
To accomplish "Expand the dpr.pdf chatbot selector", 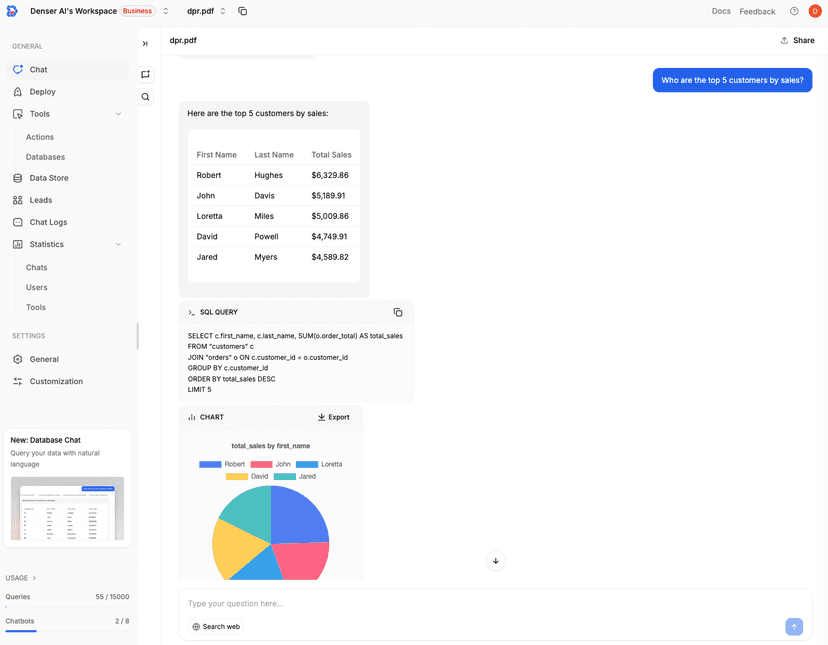I will point(222,11).
